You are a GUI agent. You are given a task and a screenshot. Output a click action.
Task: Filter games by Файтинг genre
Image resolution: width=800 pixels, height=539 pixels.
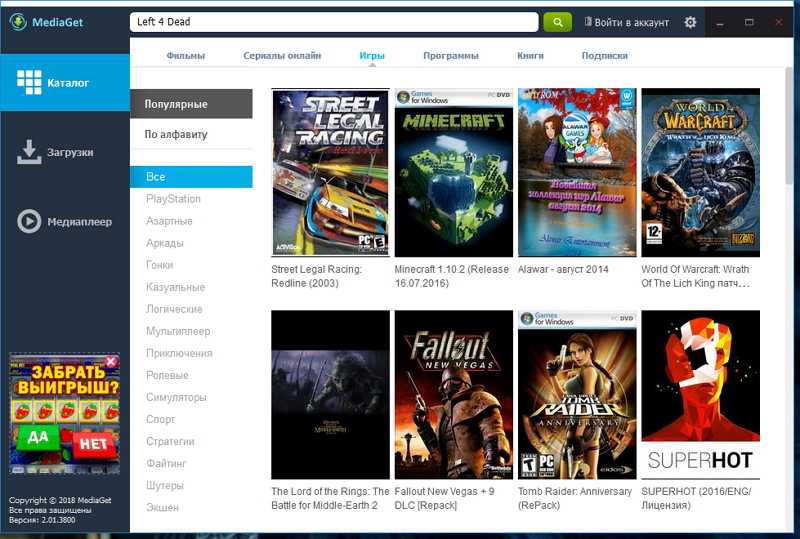point(166,463)
